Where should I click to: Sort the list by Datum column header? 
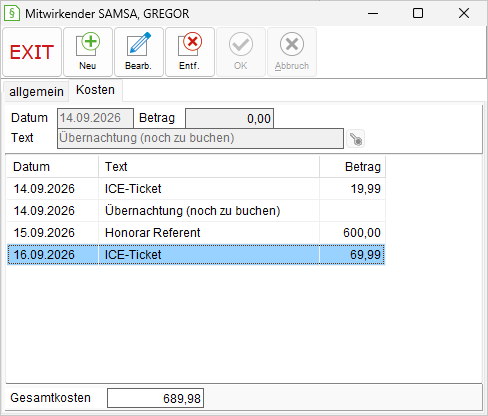[x=53, y=167]
